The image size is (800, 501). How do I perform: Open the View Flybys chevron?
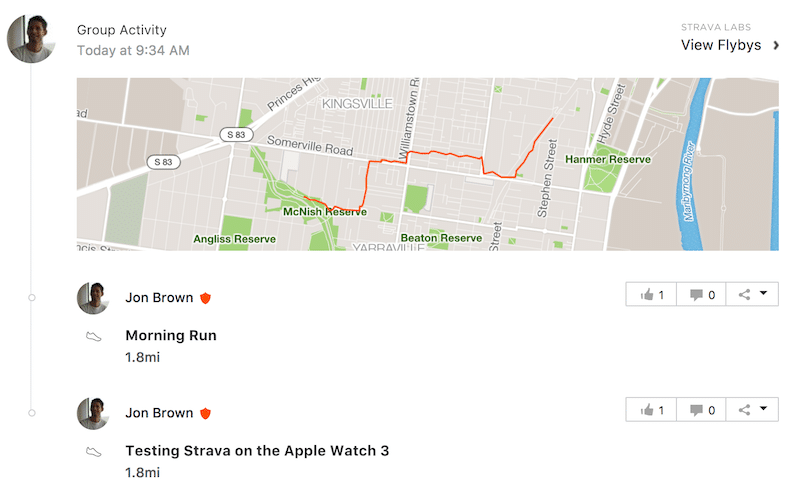tap(776, 45)
